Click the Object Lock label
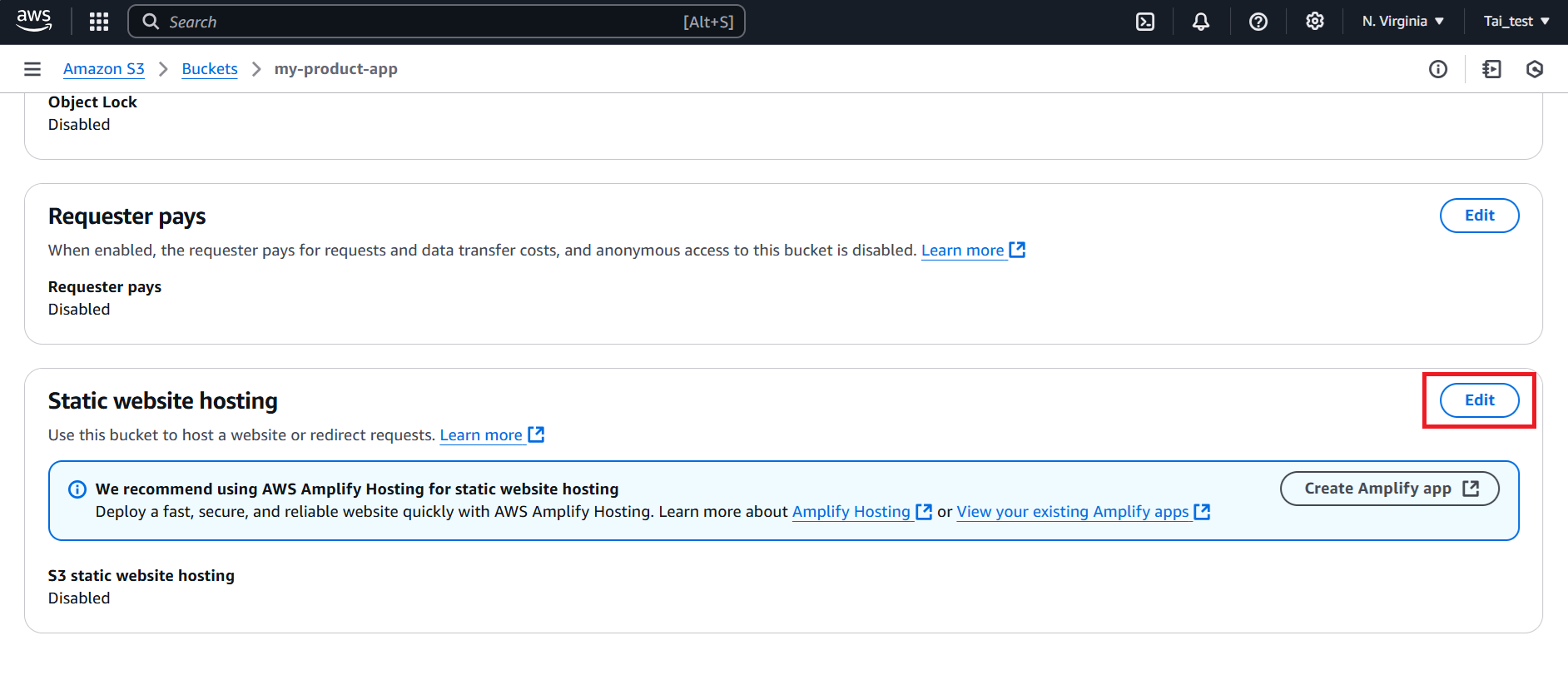This screenshot has width=1568, height=695. click(x=92, y=102)
